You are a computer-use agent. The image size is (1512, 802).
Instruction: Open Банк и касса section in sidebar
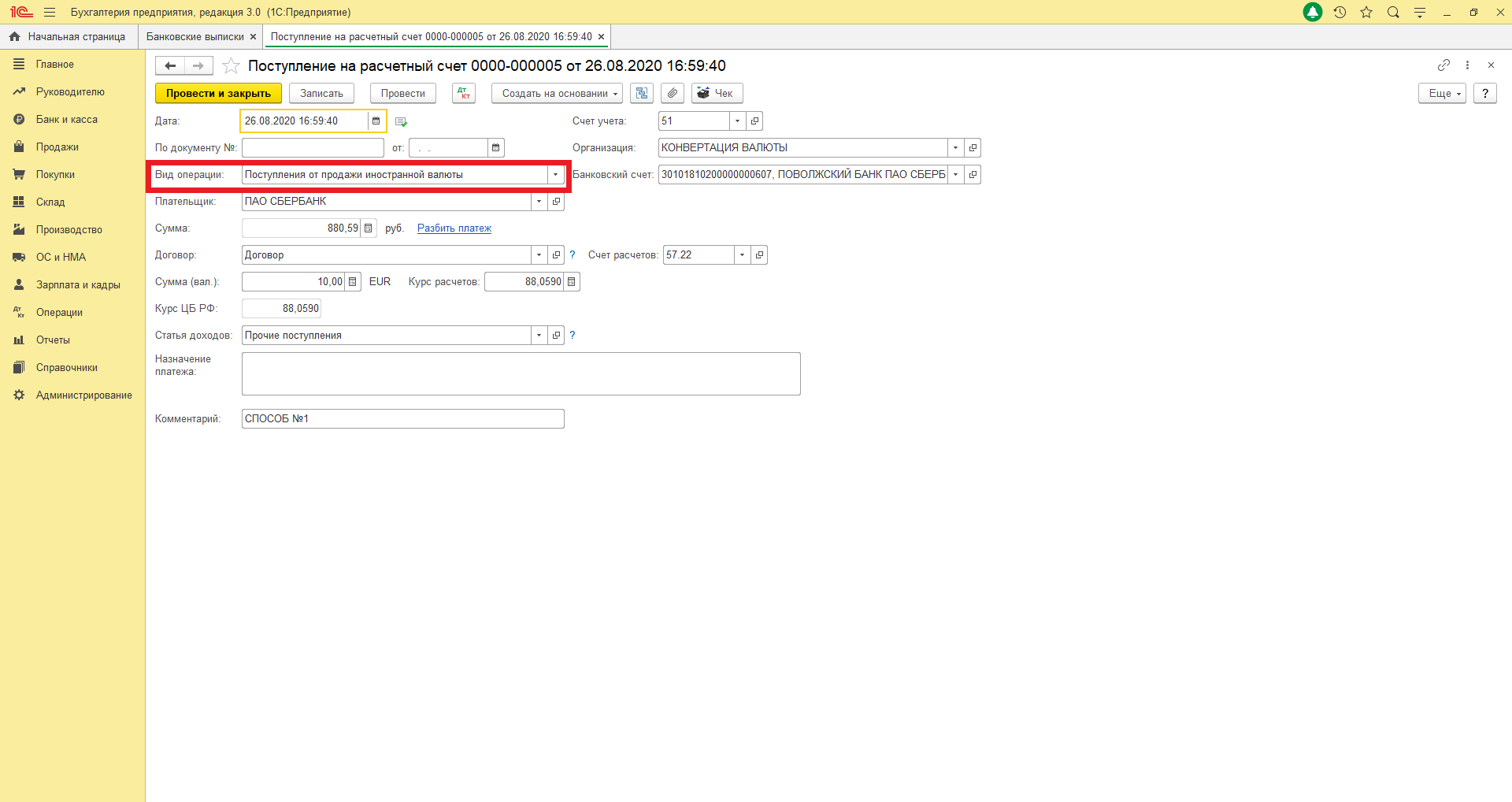click(67, 120)
